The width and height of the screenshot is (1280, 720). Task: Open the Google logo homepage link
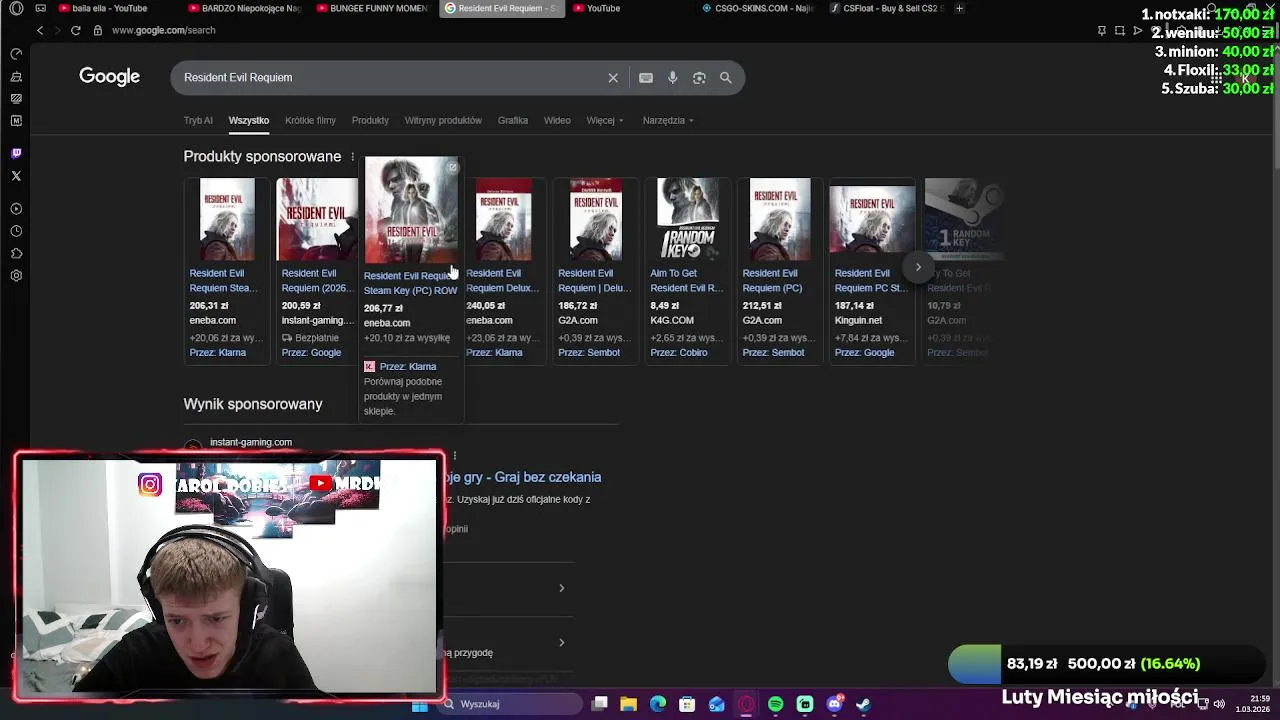[x=110, y=77]
